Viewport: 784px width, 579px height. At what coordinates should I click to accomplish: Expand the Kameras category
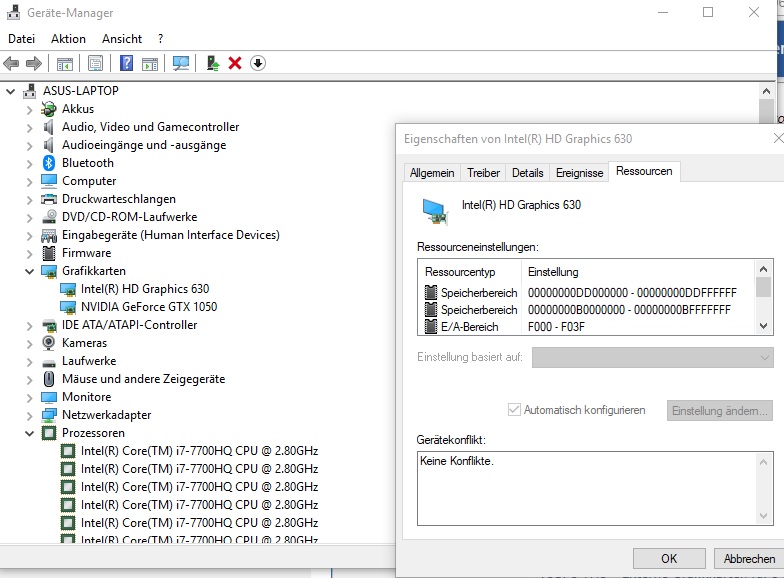coord(30,344)
